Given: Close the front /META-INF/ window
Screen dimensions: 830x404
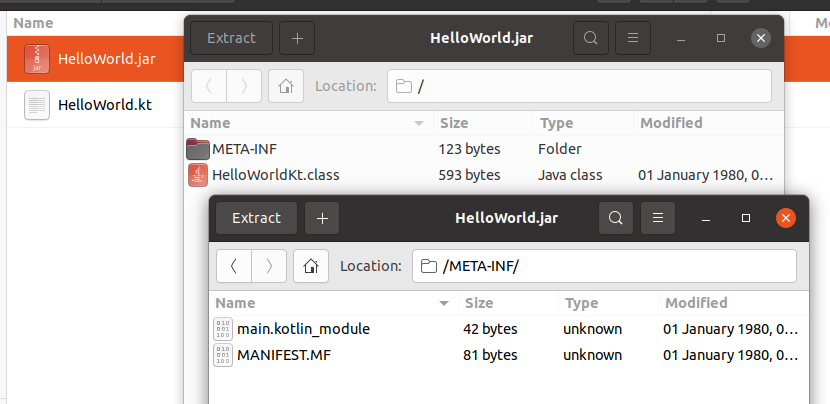Looking at the screenshot, I should coord(786,218).
